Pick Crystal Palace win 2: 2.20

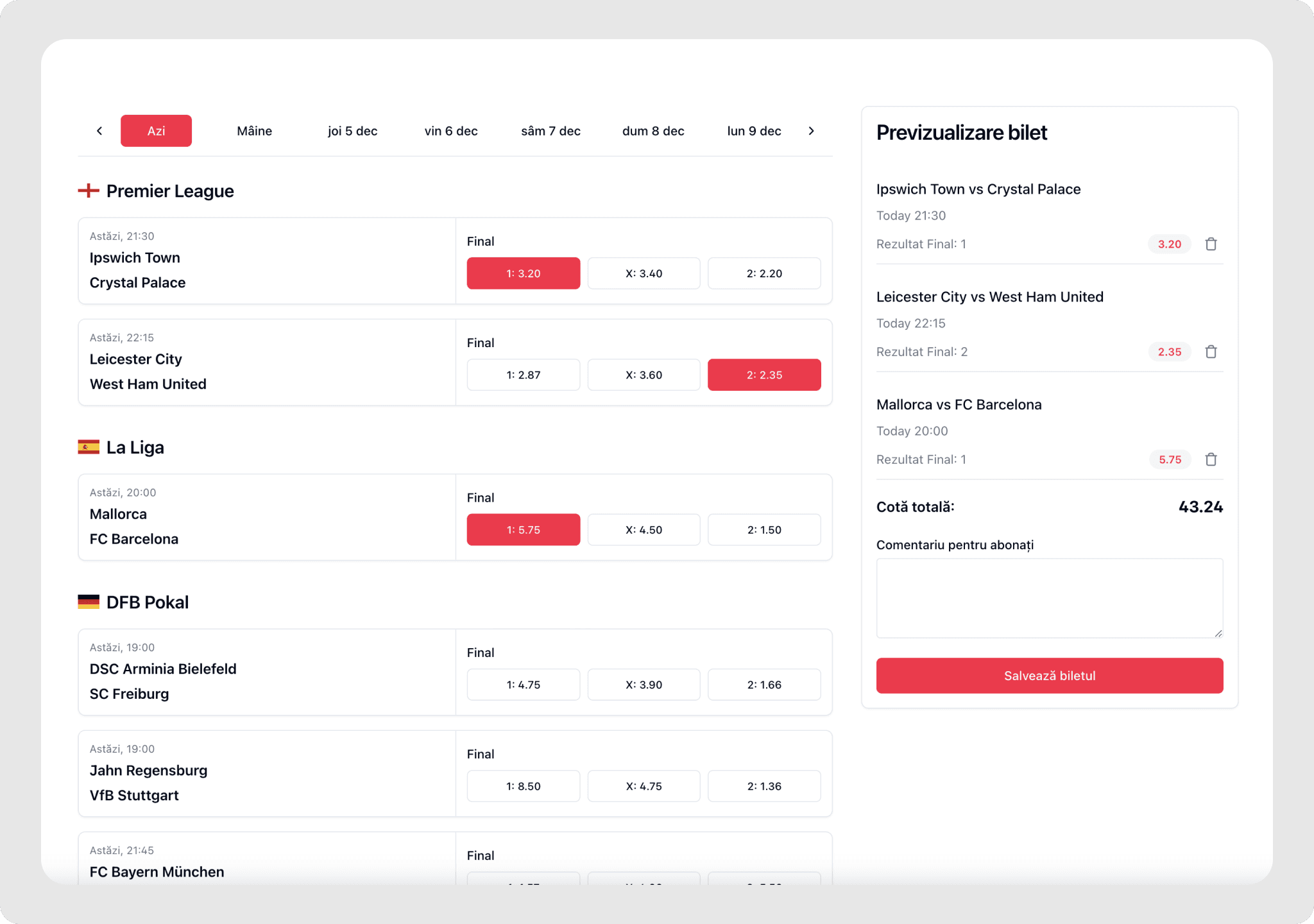764,273
